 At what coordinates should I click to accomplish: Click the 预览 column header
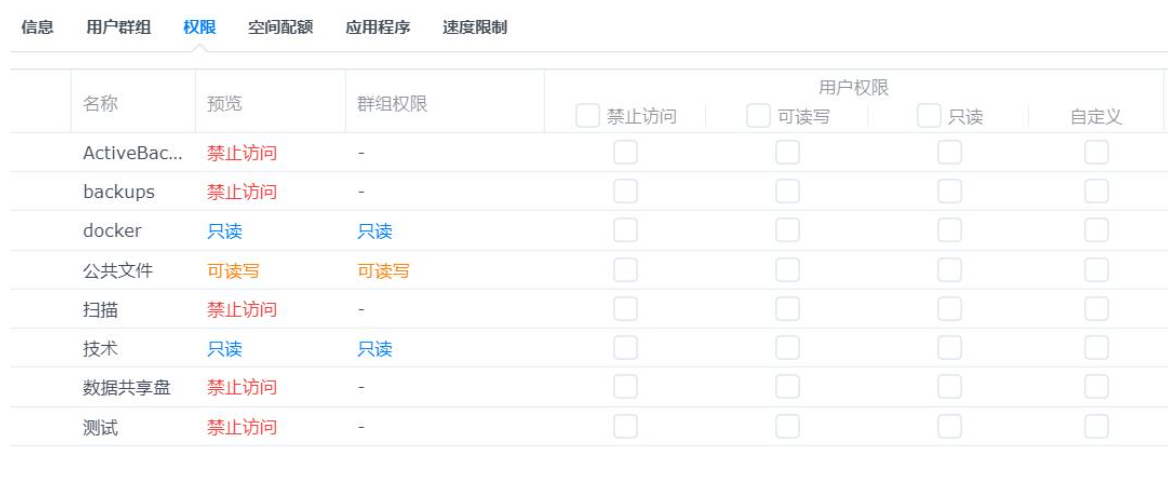point(224,103)
